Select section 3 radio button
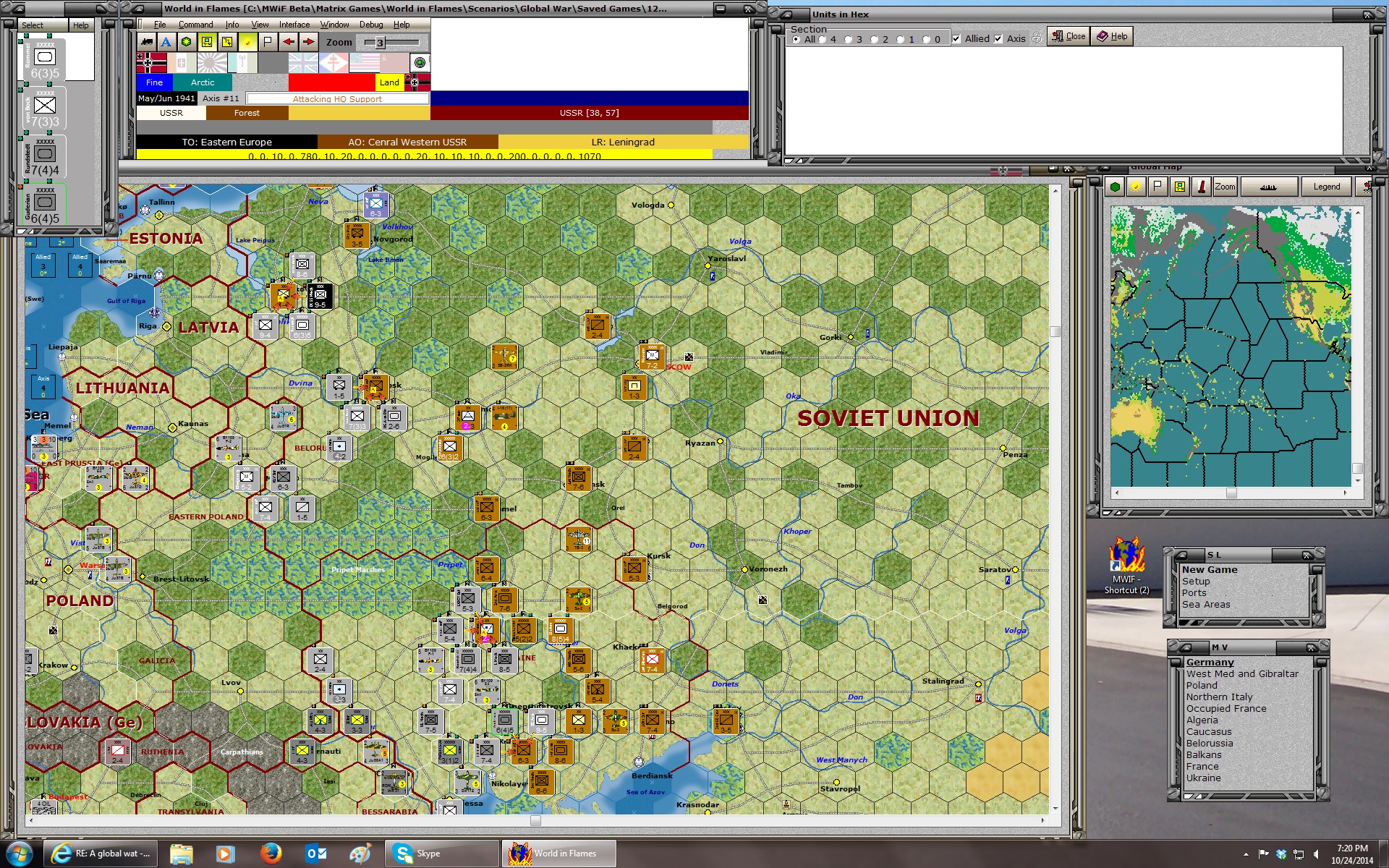The width and height of the screenshot is (1389, 868). click(x=849, y=40)
